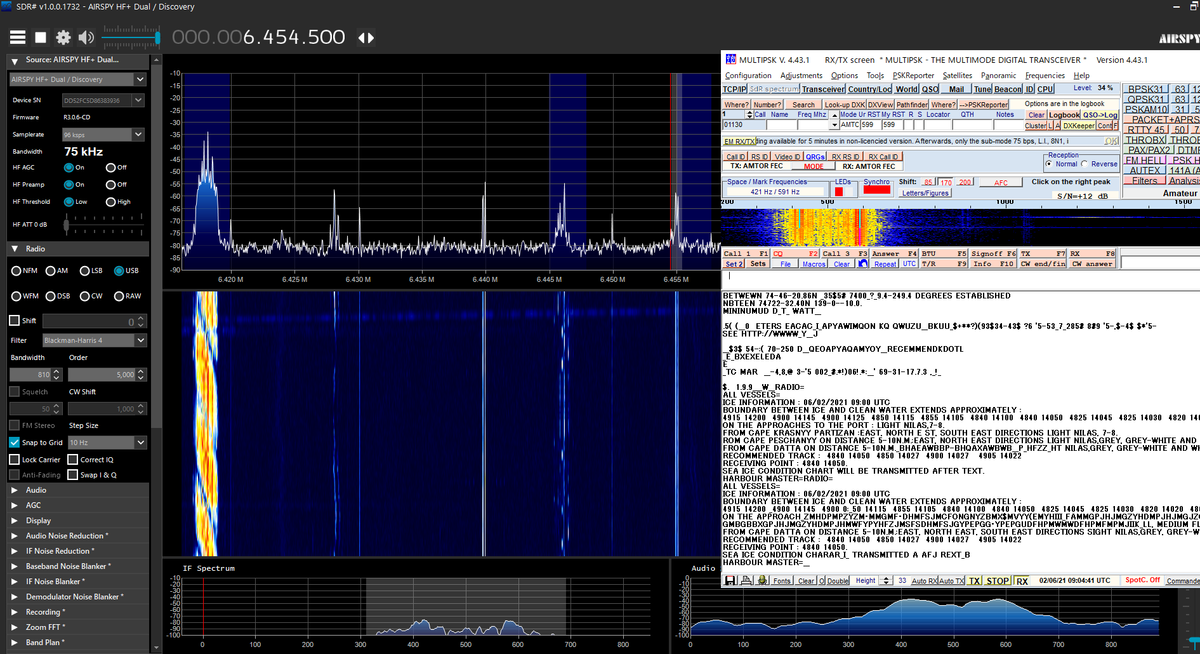The height and width of the screenshot is (654, 1200).
Task: Click the Logbook button
Action: (1064, 115)
